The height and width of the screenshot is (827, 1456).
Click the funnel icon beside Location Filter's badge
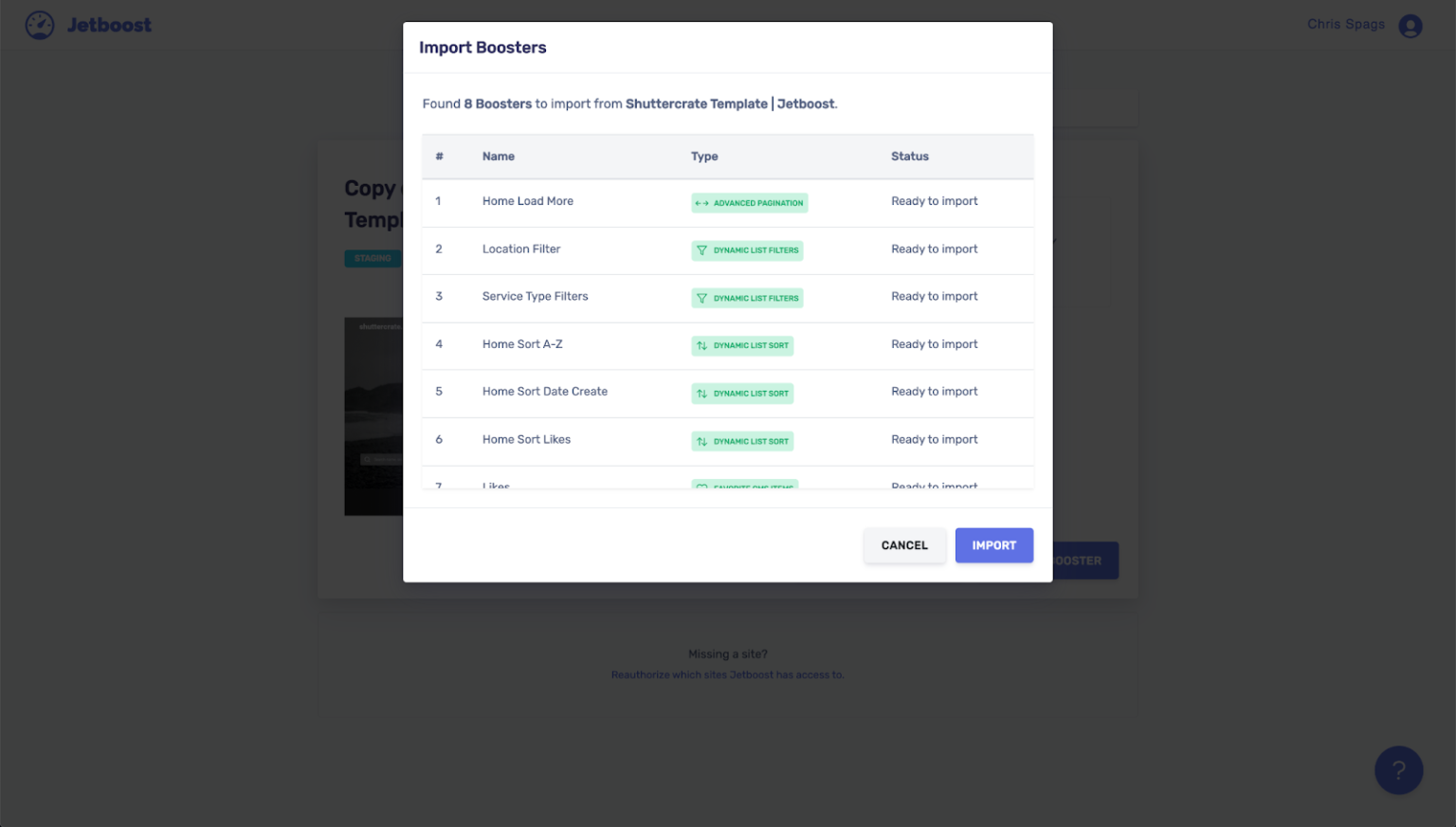(701, 249)
